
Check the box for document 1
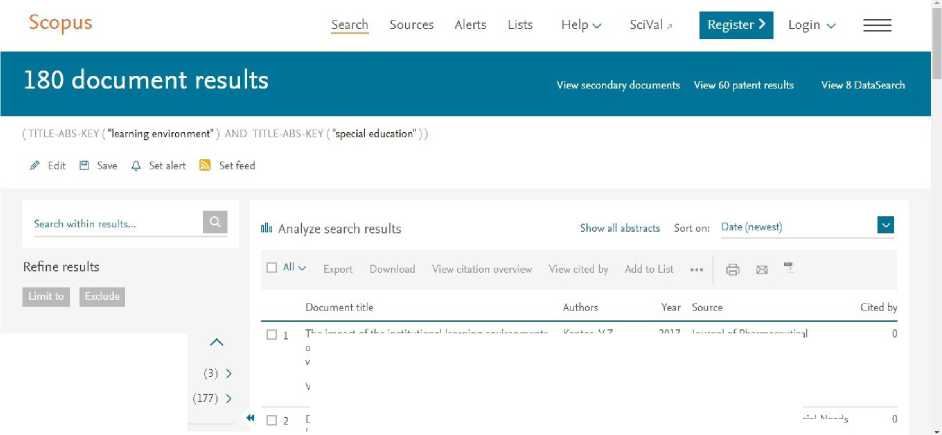272,335
